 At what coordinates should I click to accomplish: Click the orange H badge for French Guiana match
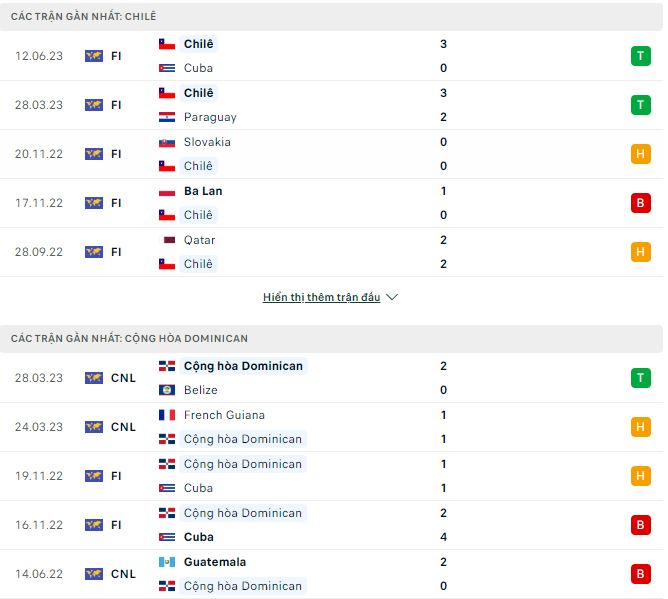click(640, 427)
